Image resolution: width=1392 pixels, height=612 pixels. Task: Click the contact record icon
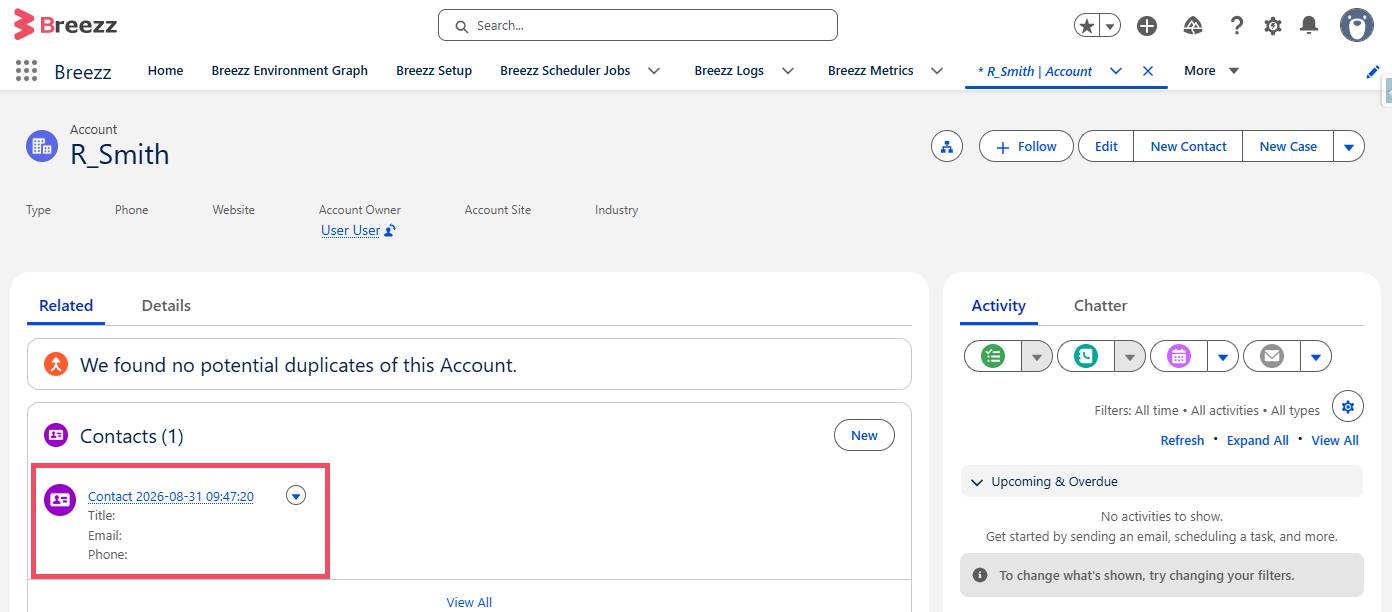60,499
